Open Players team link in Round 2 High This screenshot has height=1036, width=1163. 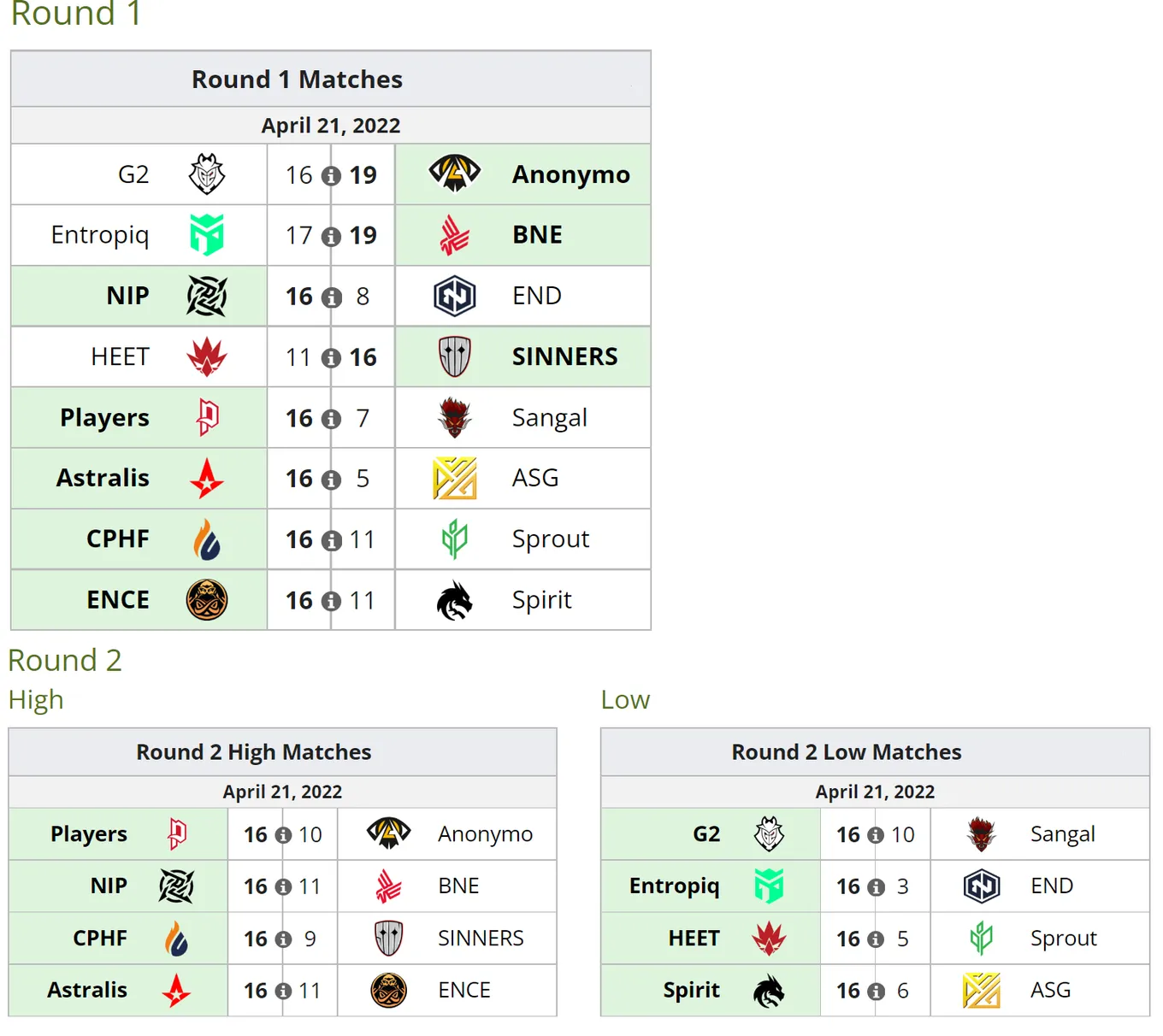(89, 834)
